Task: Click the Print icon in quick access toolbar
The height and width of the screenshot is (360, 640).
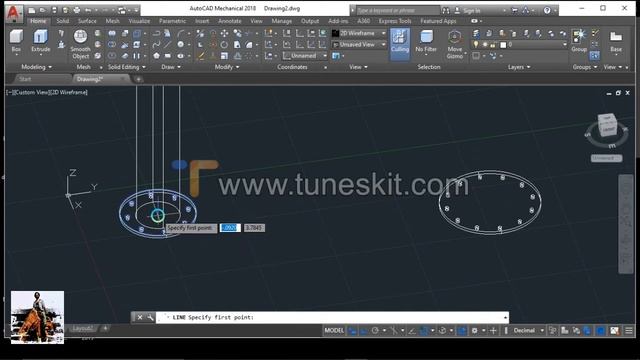Action: pyautogui.click(x=77, y=10)
